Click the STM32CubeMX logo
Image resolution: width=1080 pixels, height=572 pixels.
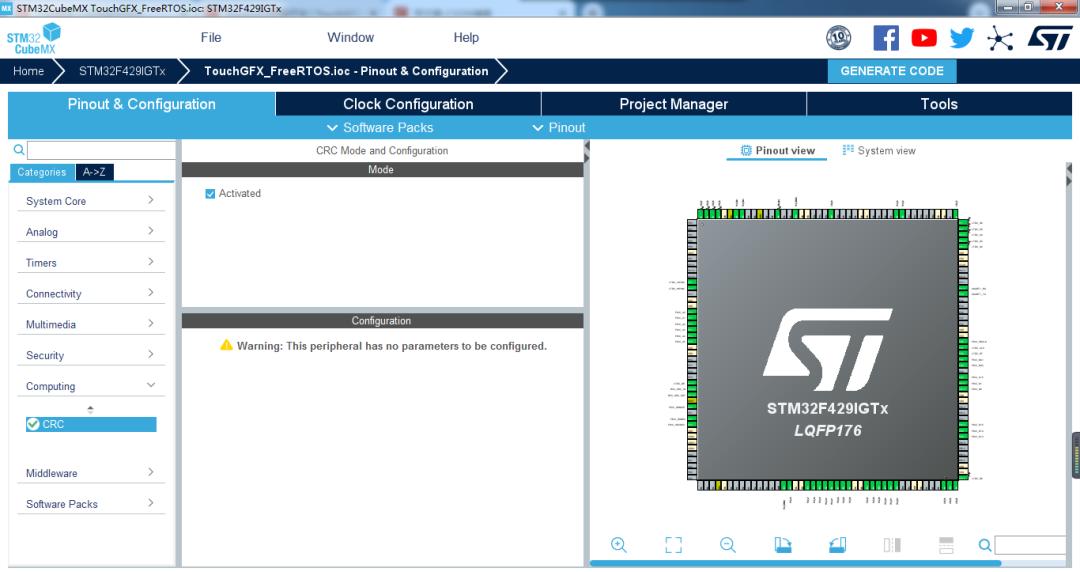pos(33,39)
